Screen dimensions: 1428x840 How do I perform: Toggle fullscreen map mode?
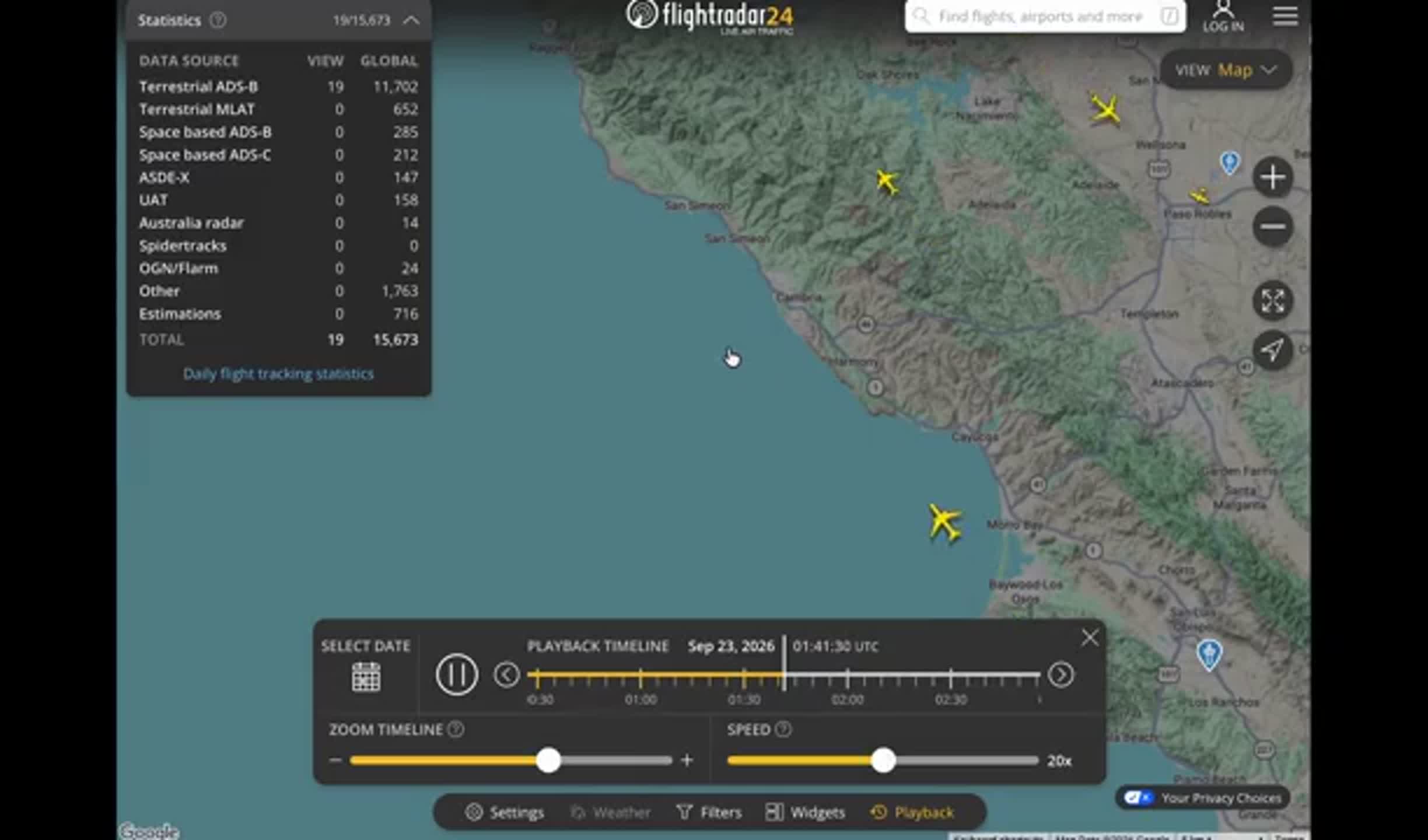click(1272, 301)
